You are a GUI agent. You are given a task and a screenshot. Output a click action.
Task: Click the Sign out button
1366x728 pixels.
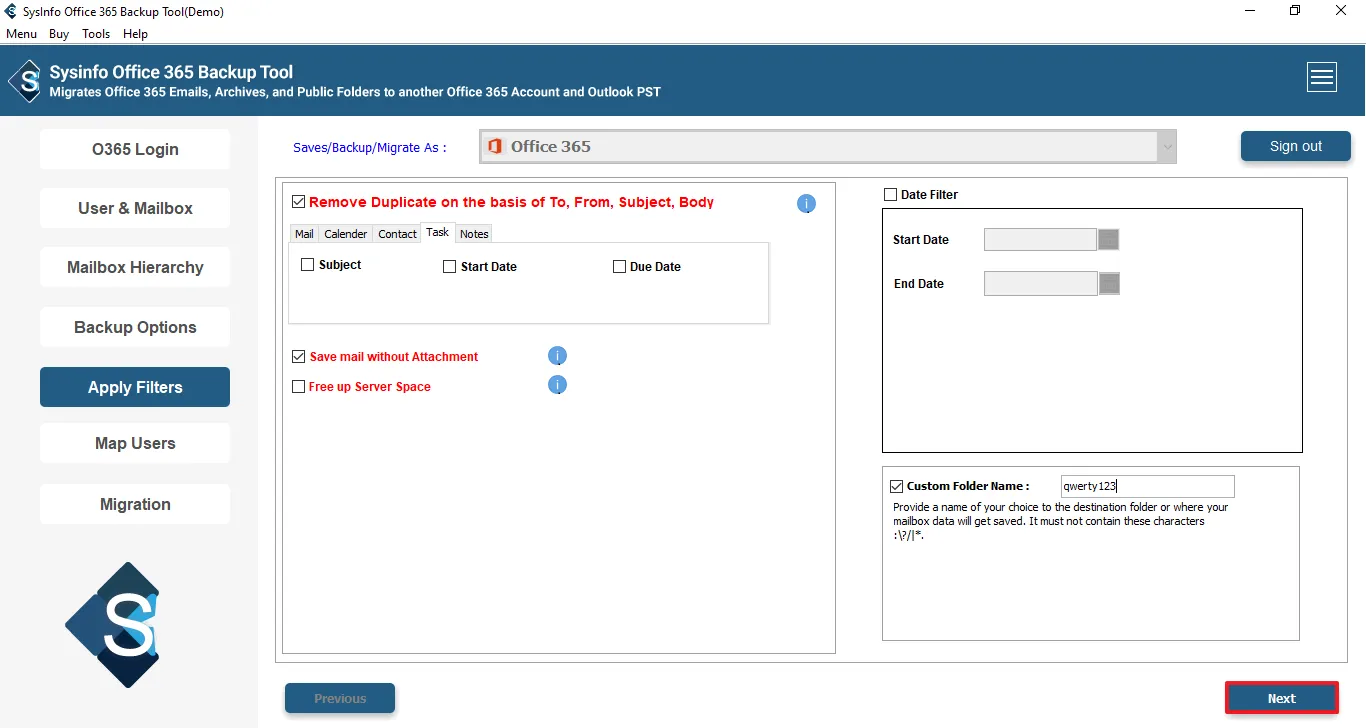click(1295, 146)
